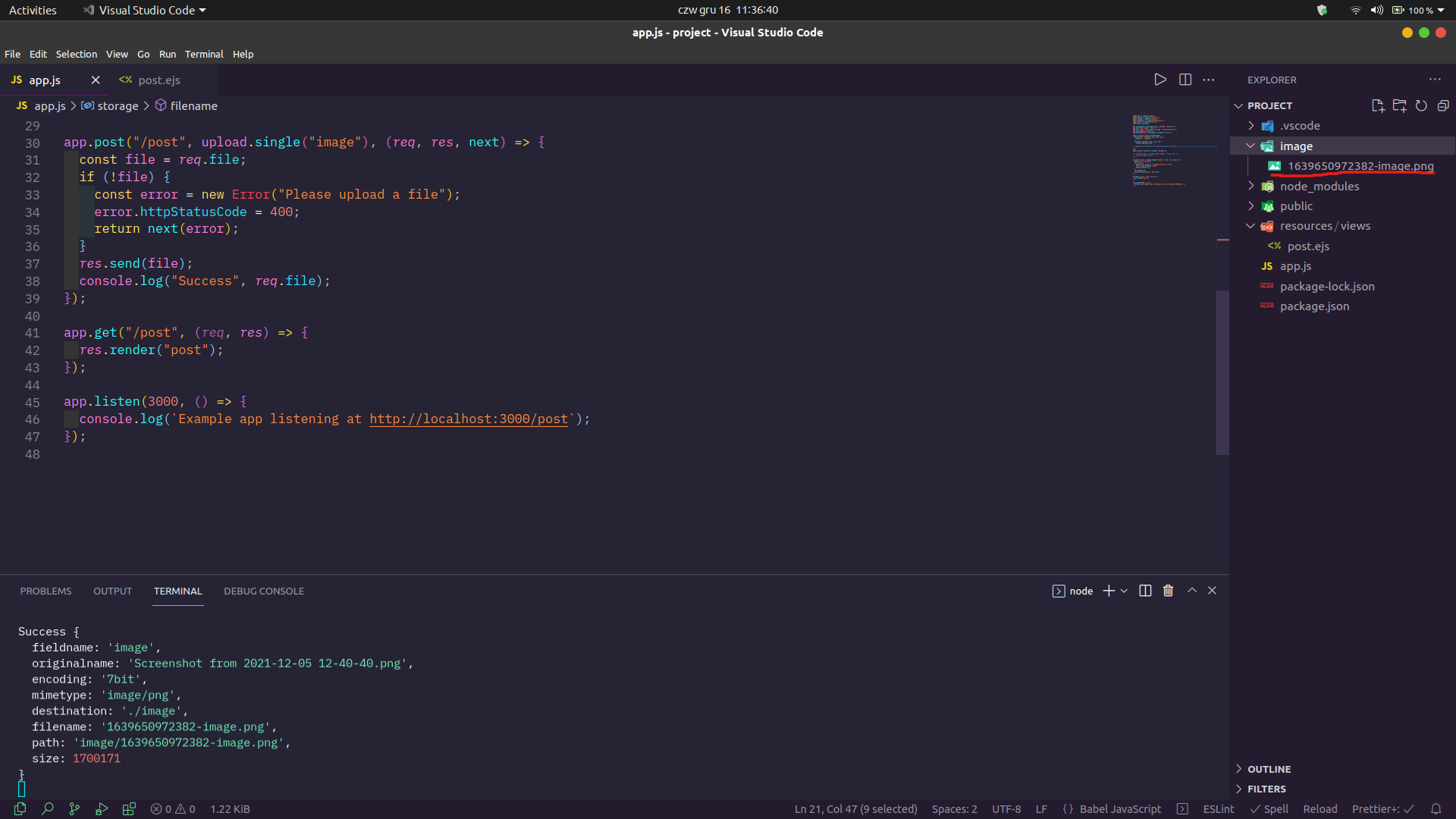Expand the public folder
The image size is (1456, 819).
click(x=1342, y=206)
